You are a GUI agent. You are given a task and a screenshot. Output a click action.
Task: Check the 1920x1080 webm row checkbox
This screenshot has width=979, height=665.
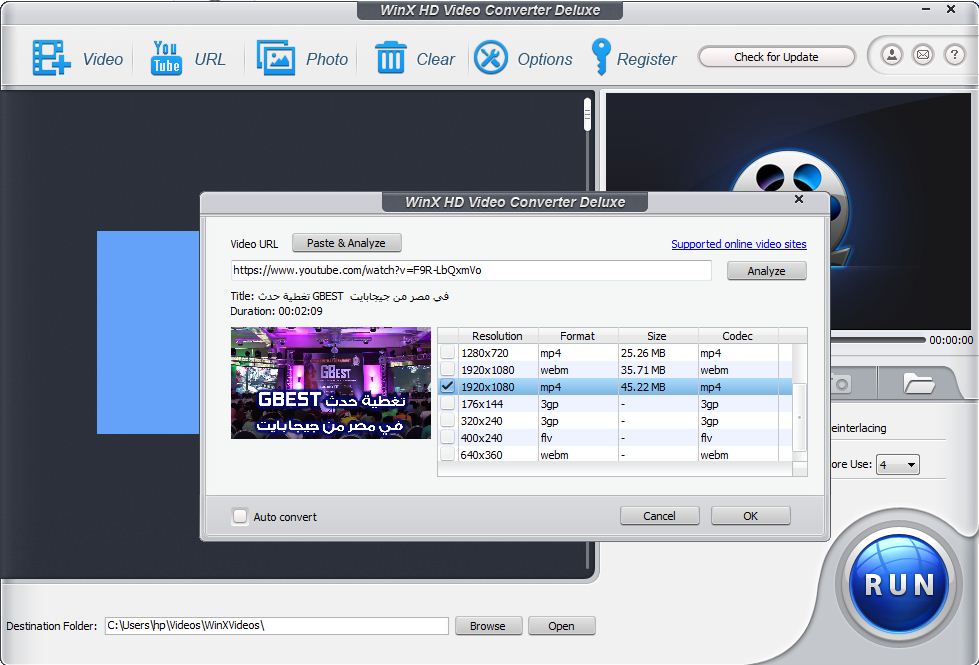pyautogui.click(x=447, y=370)
